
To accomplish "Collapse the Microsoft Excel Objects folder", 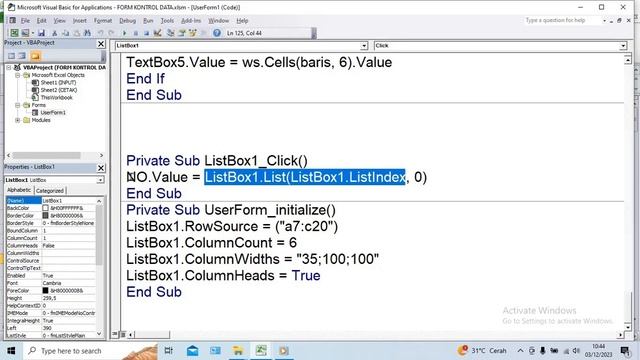I will coord(18,75).
